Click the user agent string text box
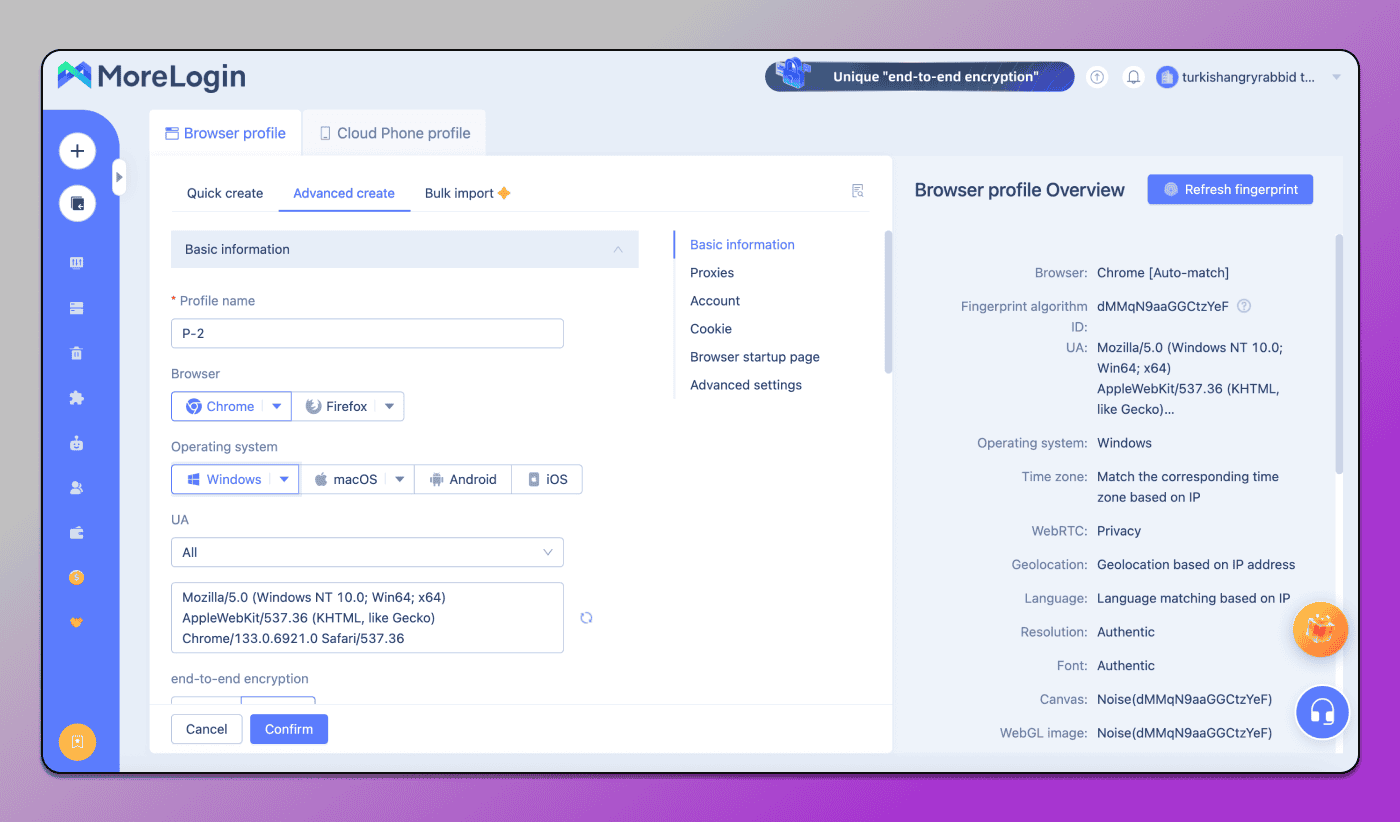 367,618
